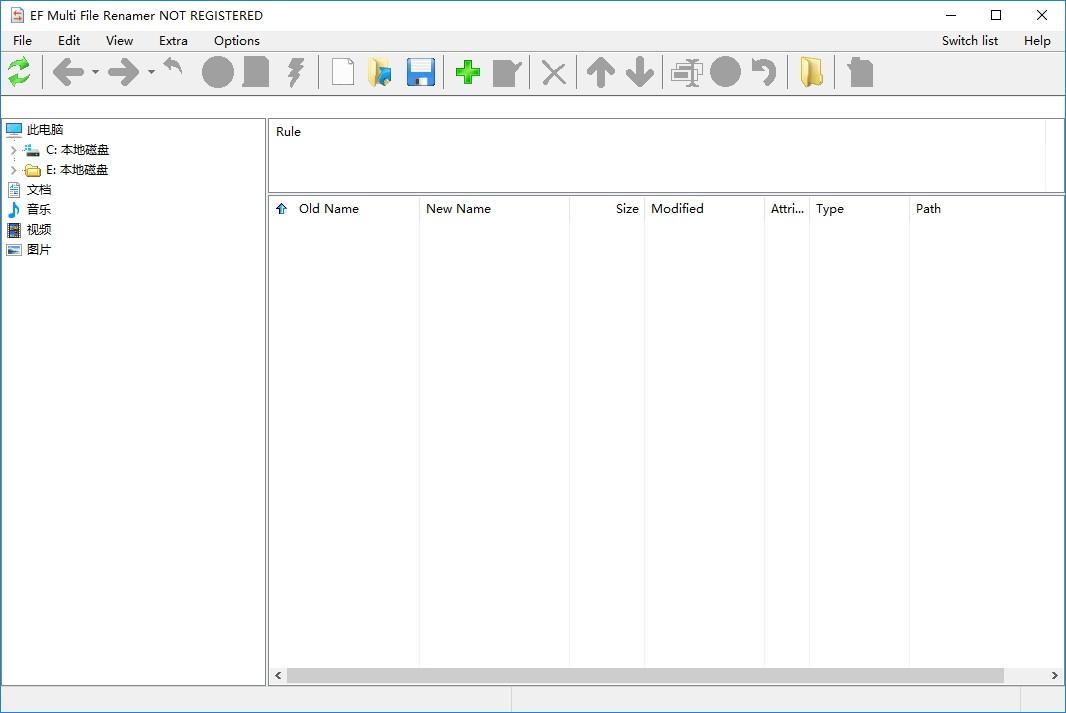Click the horizontal scrollbar right arrow

(x=1054, y=676)
